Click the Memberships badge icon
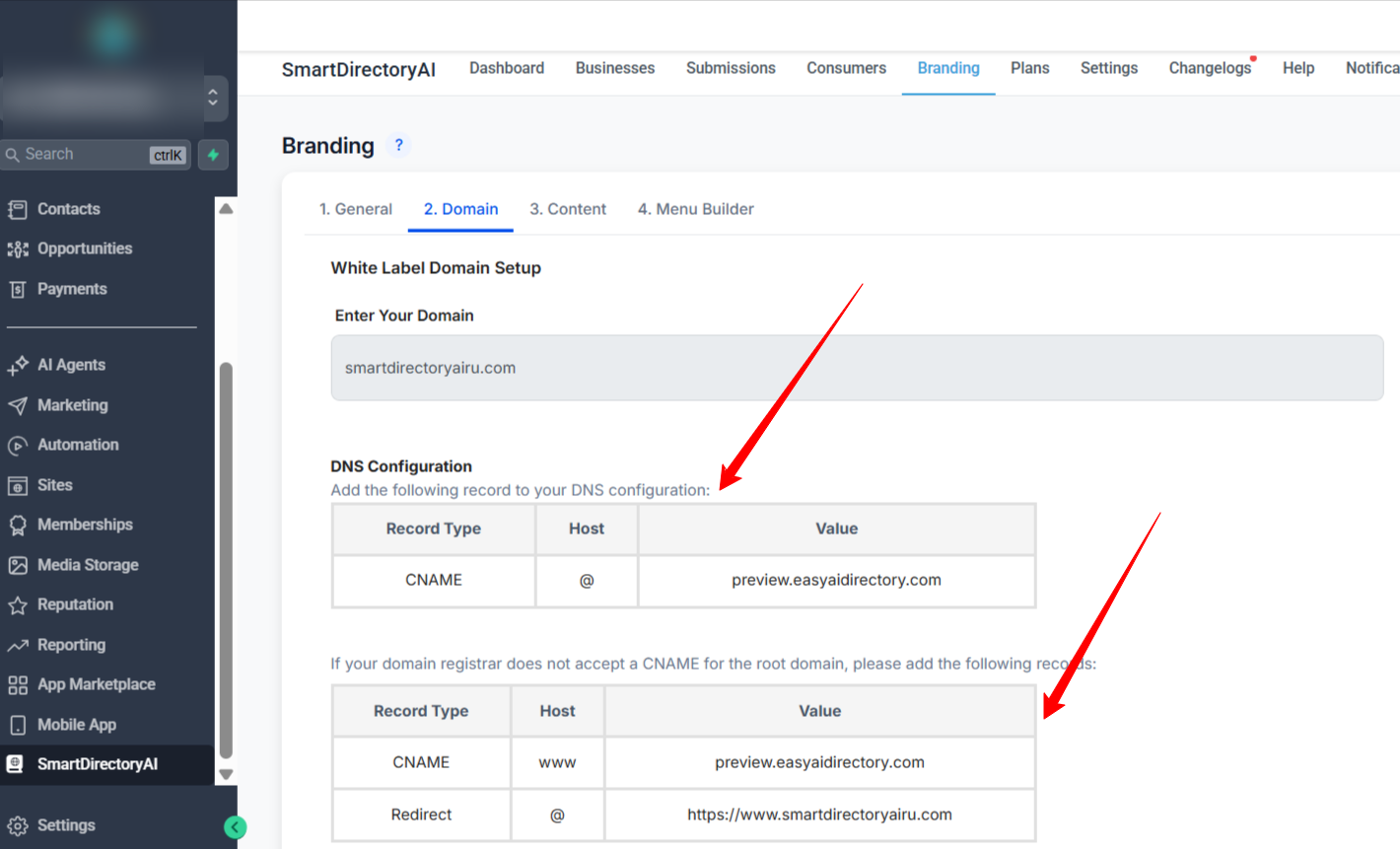Screen dimensions: 1400x849 [17, 526]
